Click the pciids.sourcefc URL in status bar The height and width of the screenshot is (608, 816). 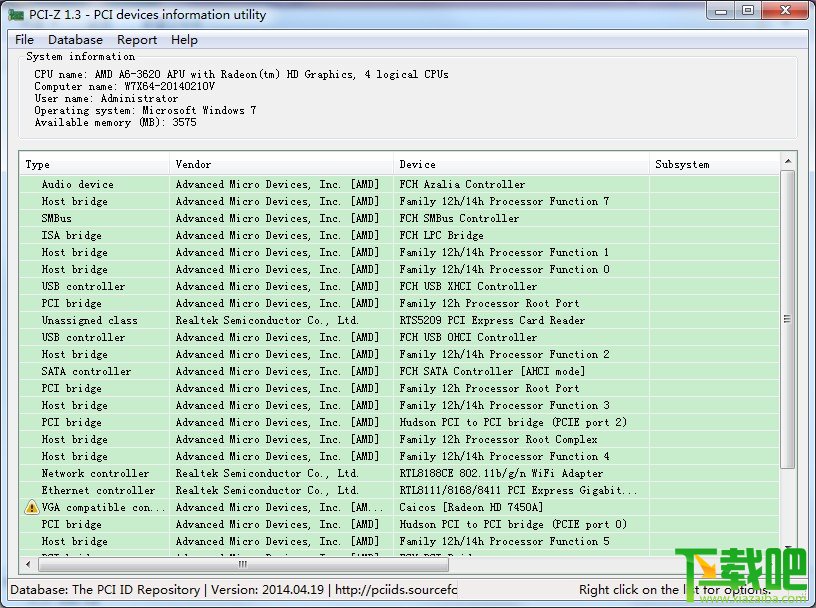pos(396,590)
